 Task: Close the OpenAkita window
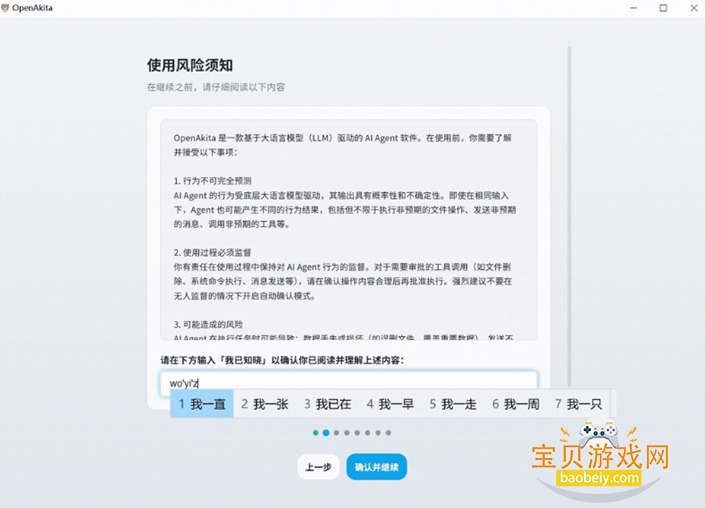(690, 8)
